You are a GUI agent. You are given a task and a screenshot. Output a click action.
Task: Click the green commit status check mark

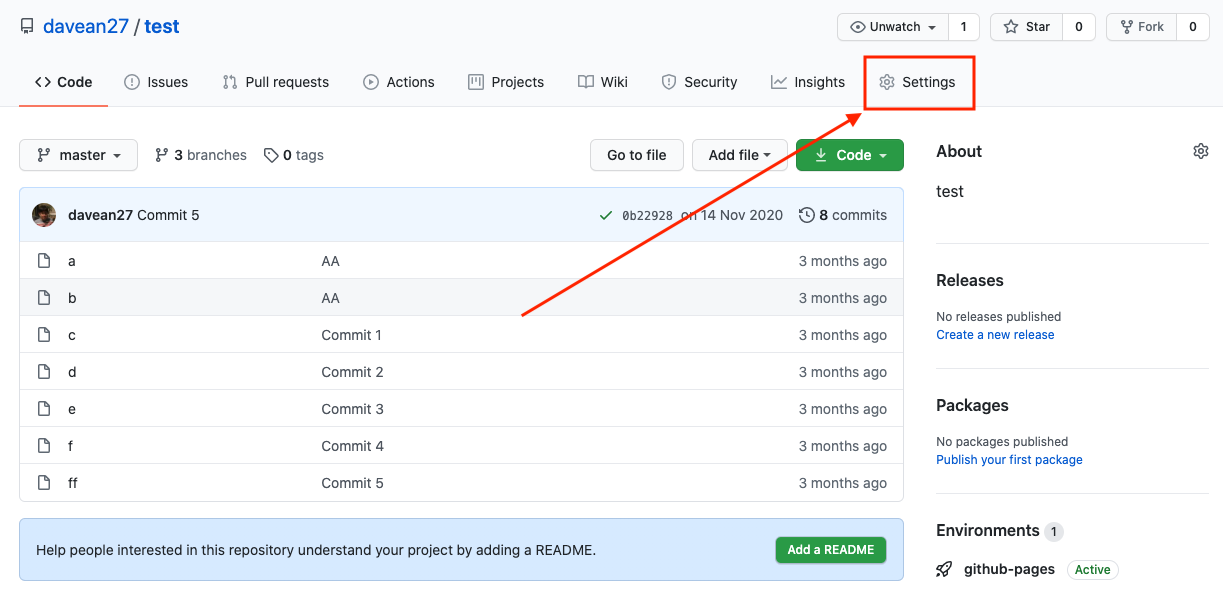[x=606, y=215]
